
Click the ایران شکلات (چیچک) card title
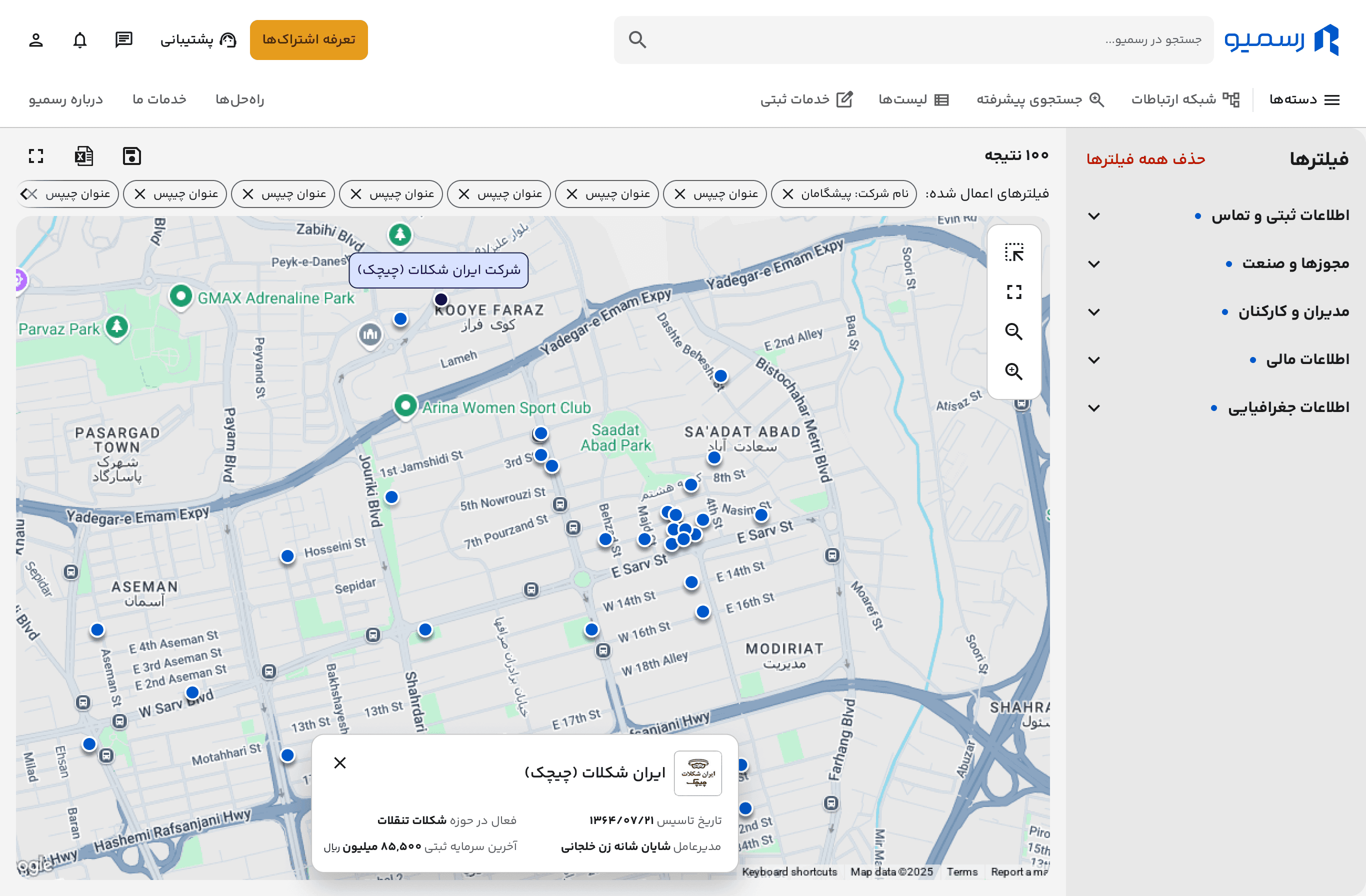pyautogui.click(x=594, y=772)
